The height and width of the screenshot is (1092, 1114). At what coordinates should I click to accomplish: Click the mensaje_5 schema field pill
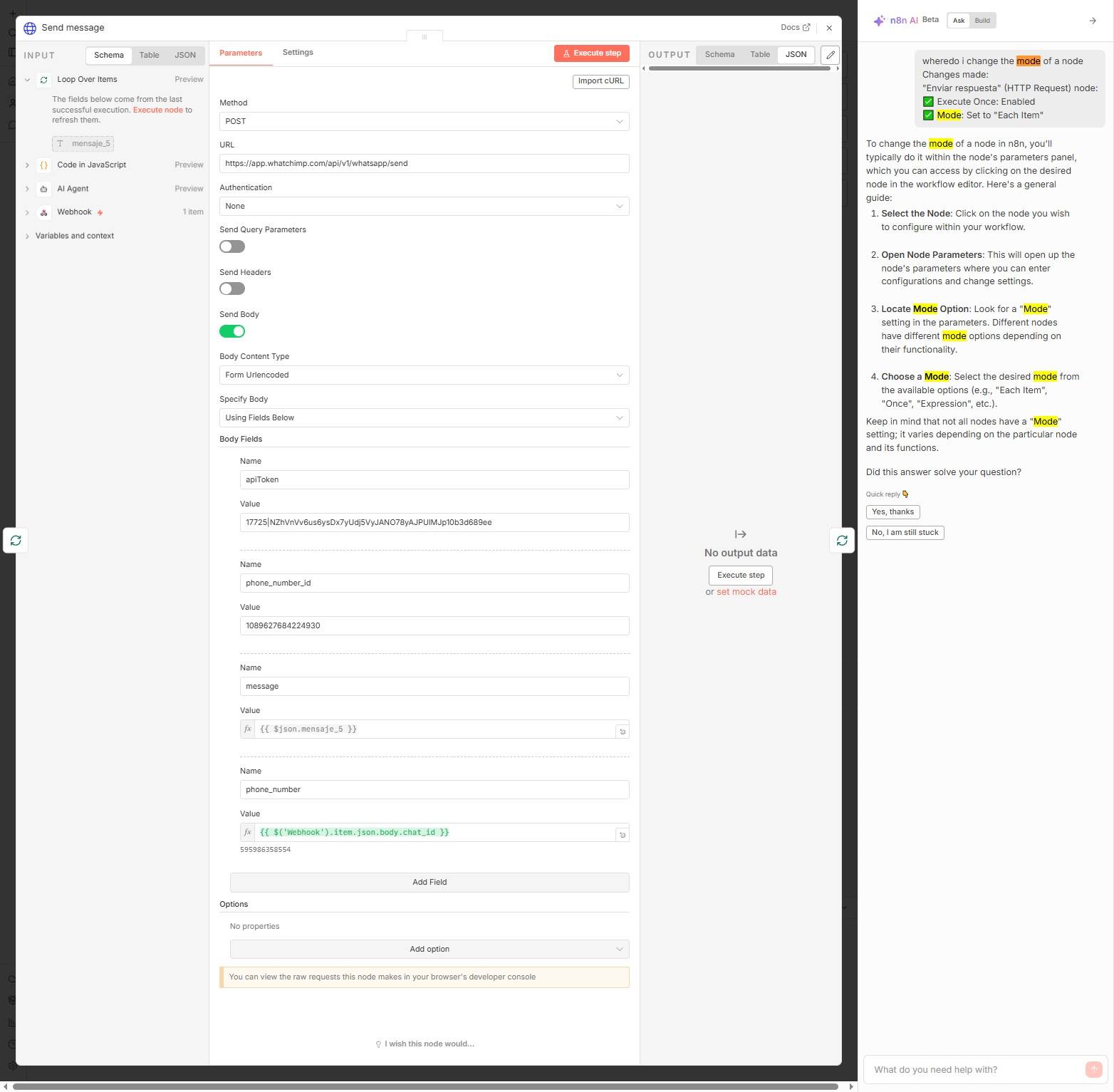83,144
